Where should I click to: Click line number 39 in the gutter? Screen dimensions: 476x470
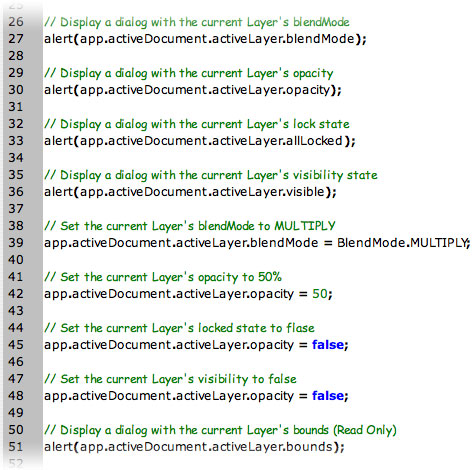pyautogui.click(x=16, y=243)
